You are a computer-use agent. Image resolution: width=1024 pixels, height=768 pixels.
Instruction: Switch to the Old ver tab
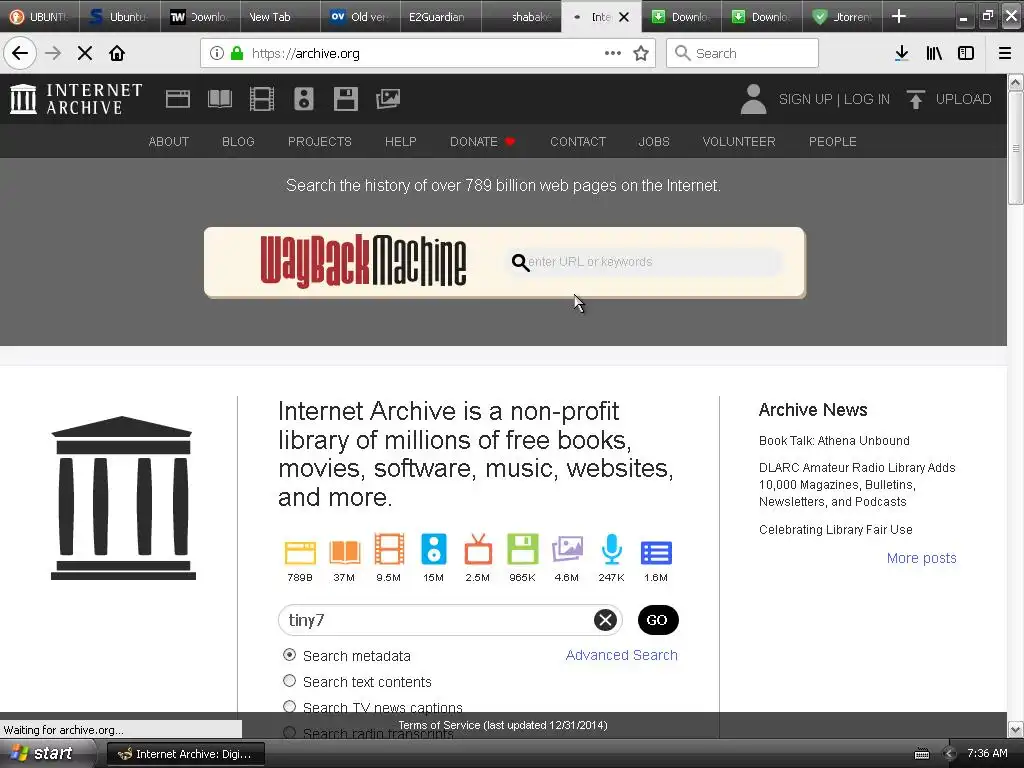tap(360, 16)
